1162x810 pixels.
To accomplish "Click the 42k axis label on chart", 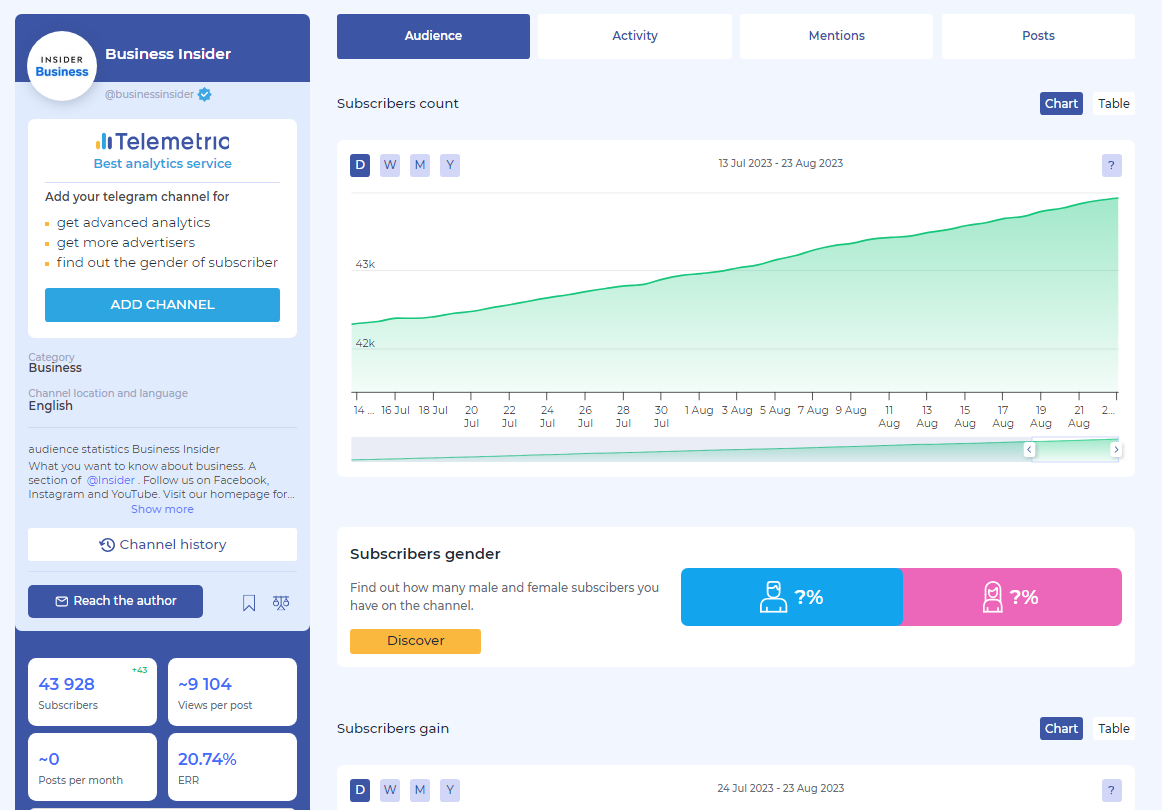I will tap(365, 343).
